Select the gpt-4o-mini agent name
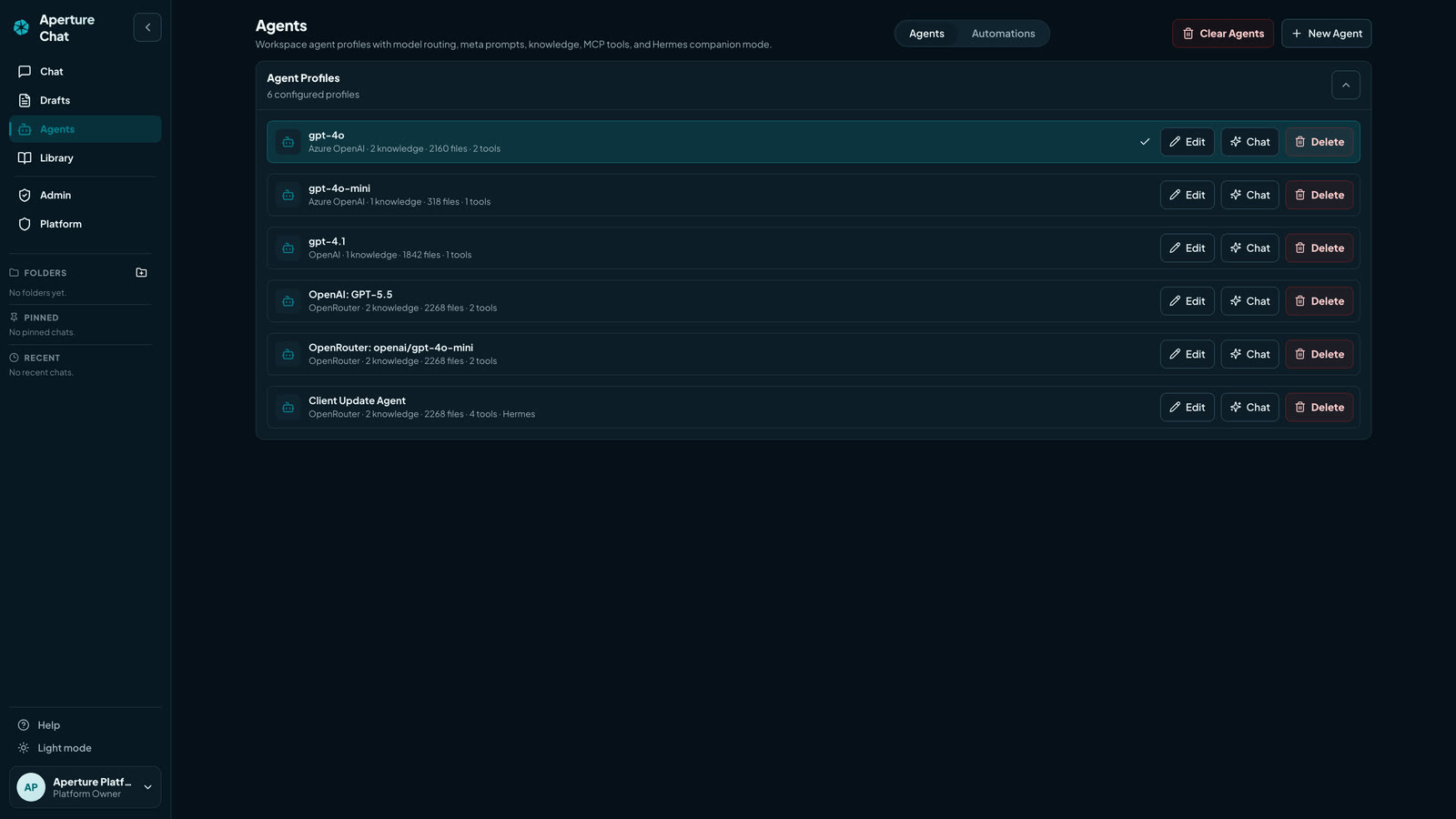 click(x=339, y=188)
